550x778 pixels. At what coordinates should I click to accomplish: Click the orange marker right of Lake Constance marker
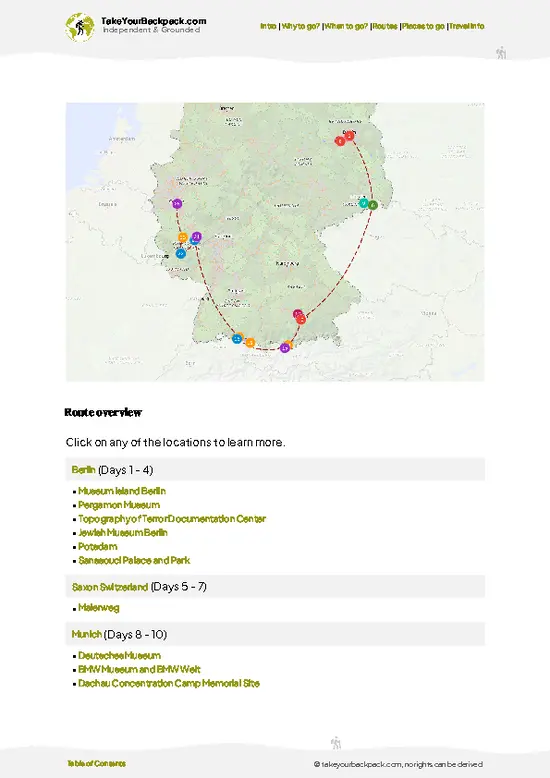pyautogui.click(x=250, y=342)
